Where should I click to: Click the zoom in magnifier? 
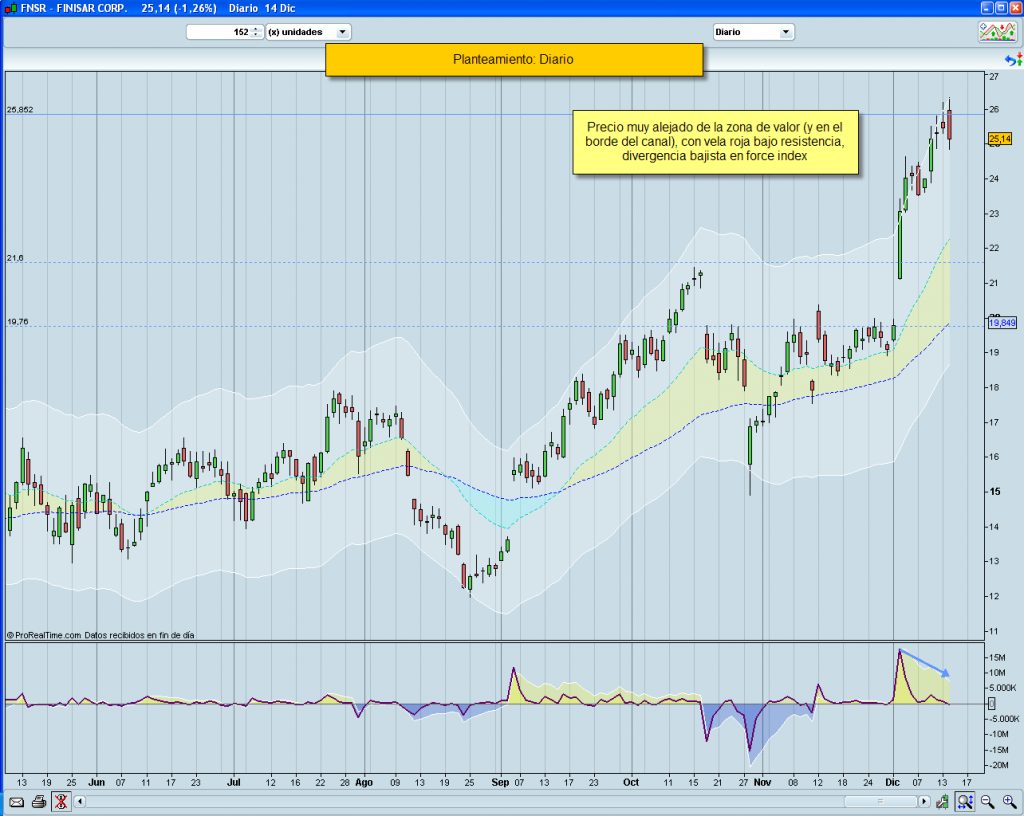[1007, 802]
